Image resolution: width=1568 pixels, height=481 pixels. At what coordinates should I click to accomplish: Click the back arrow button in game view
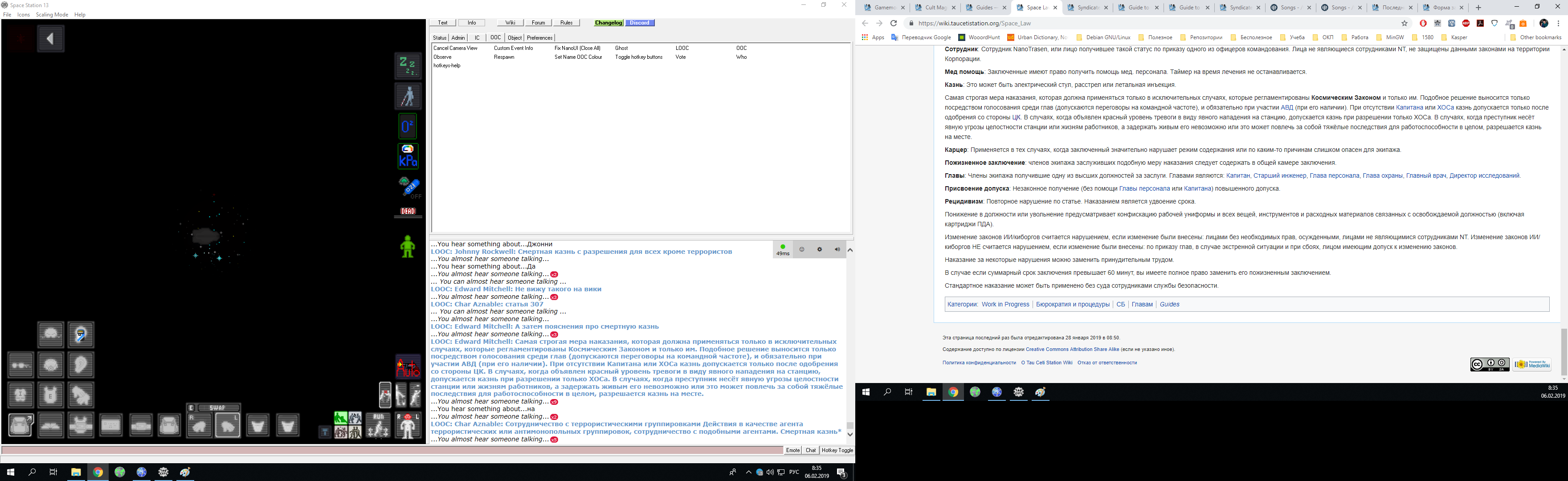50,39
